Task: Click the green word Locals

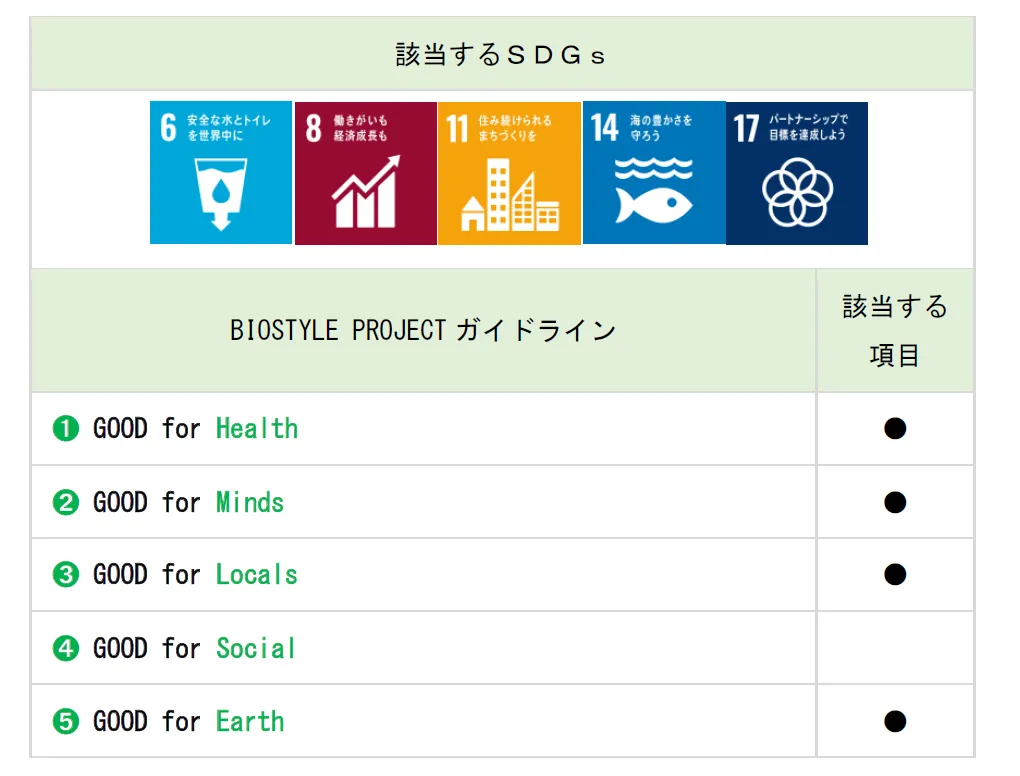Action: click(x=257, y=575)
